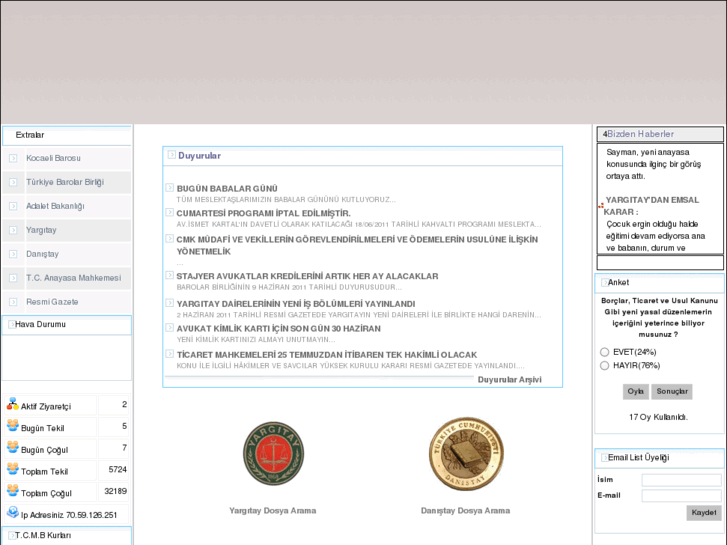Click arrow icon beside Danıştay sidebar link
The width and height of the screenshot is (727, 545).
pyautogui.click(x=13, y=254)
